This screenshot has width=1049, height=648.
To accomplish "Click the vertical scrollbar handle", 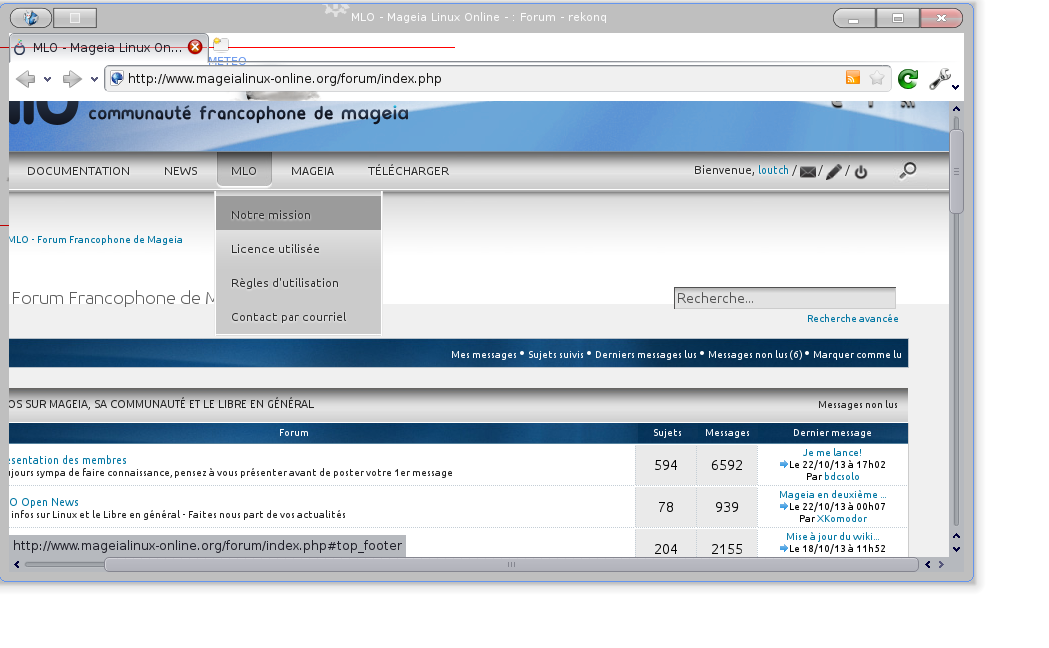I will point(957,171).
